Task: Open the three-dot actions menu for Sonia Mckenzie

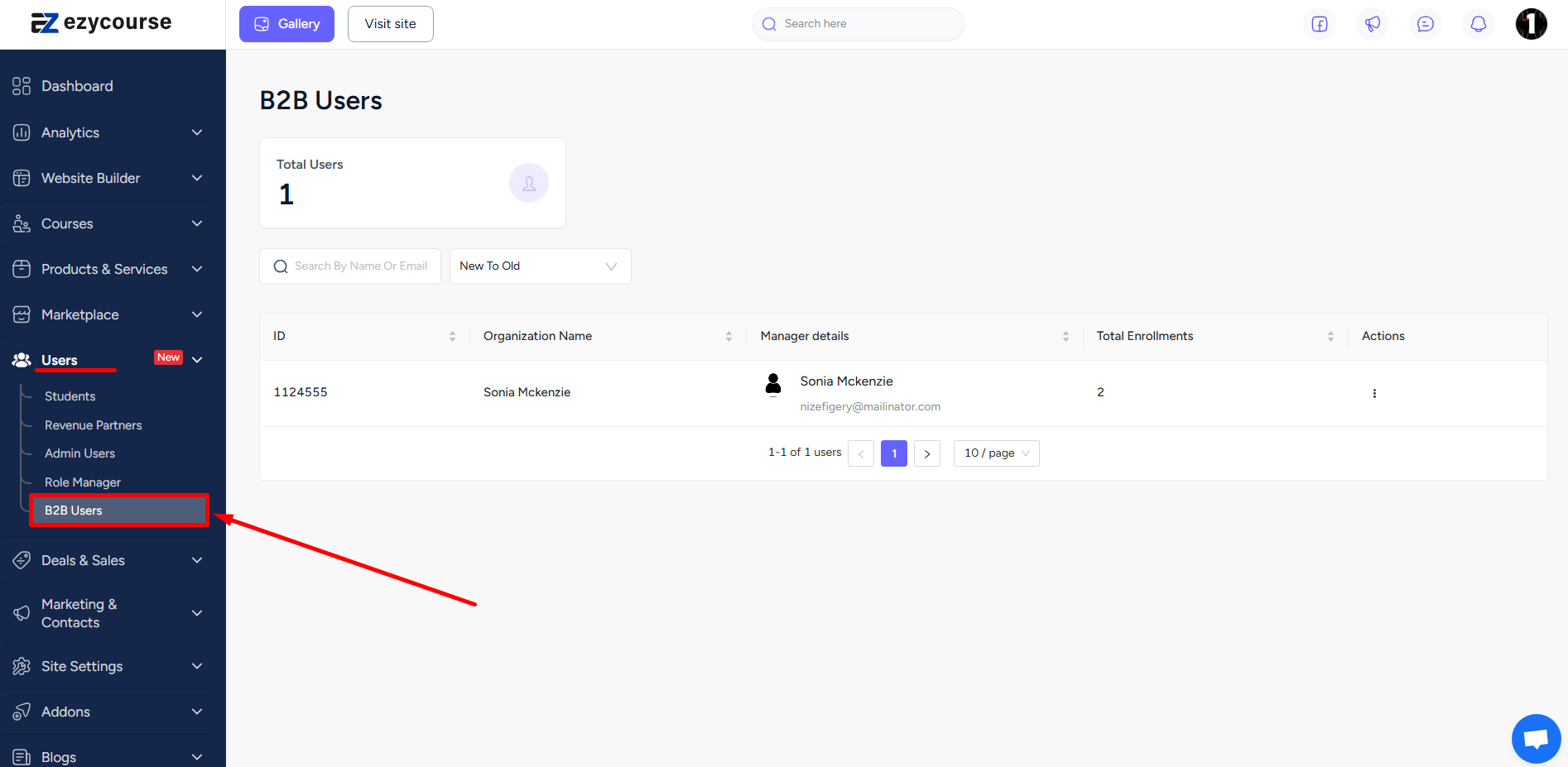Action: (1374, 394)
